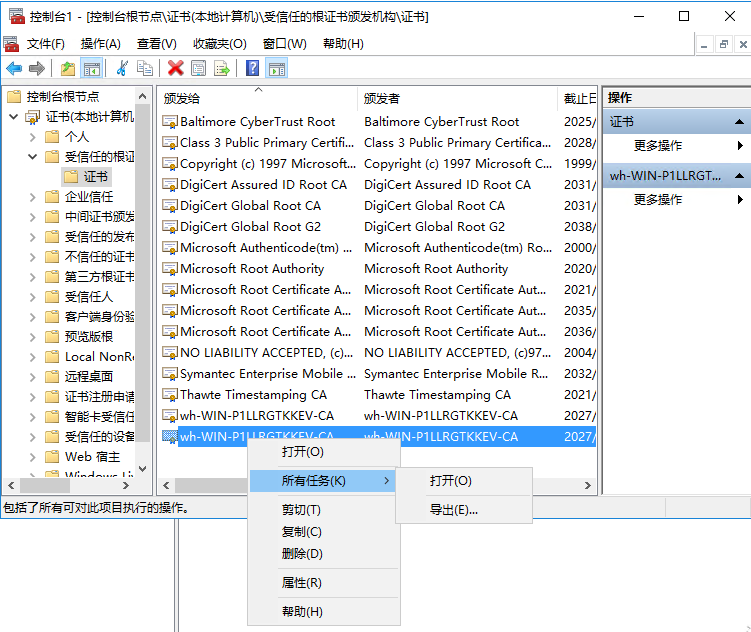The width and height of the screenshot is (751, 632).
Task: Select 属性(R) in the context menu
Action: 301,583
